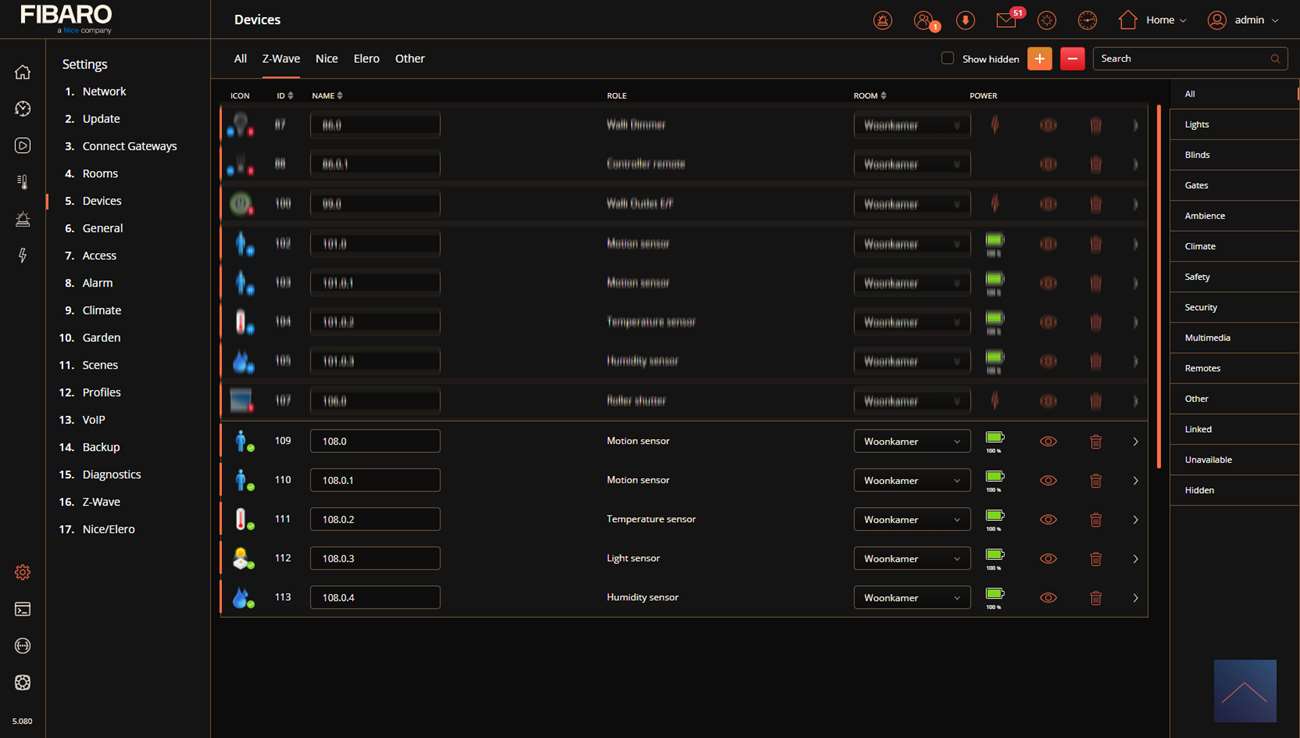The image size is (1300, 738).
Task: Click the red minus remove device button
Action: tap(1072, 59)
